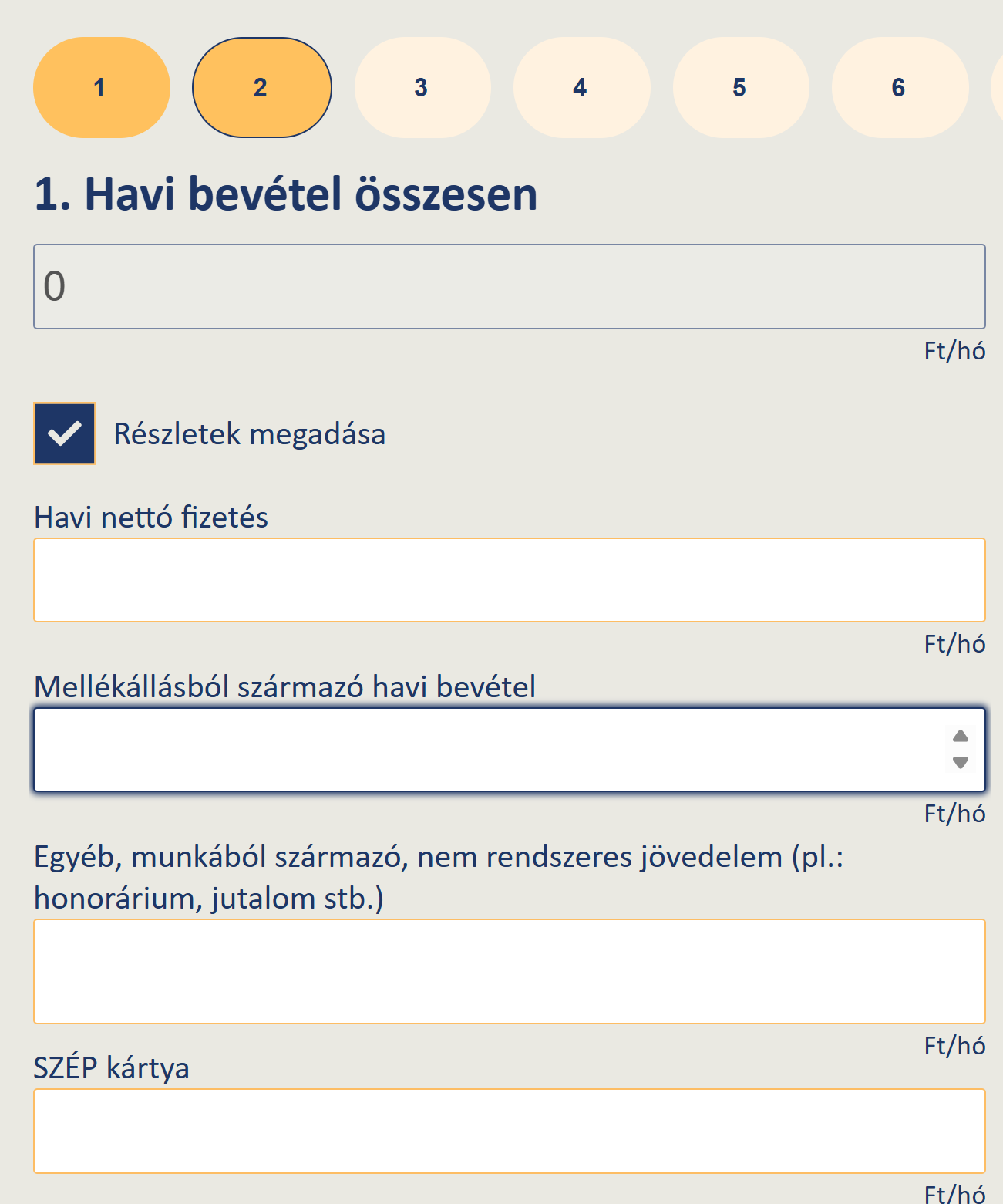Click the Részletek megadása label

coord(250,434)
